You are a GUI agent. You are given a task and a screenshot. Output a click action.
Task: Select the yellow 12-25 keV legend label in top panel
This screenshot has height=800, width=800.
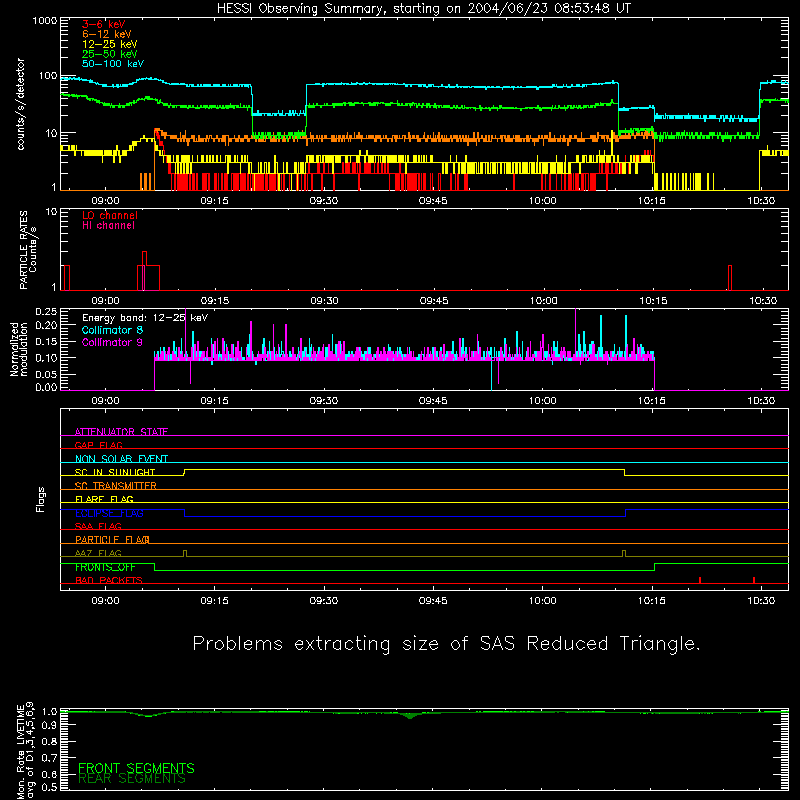[x=110, y=44]
